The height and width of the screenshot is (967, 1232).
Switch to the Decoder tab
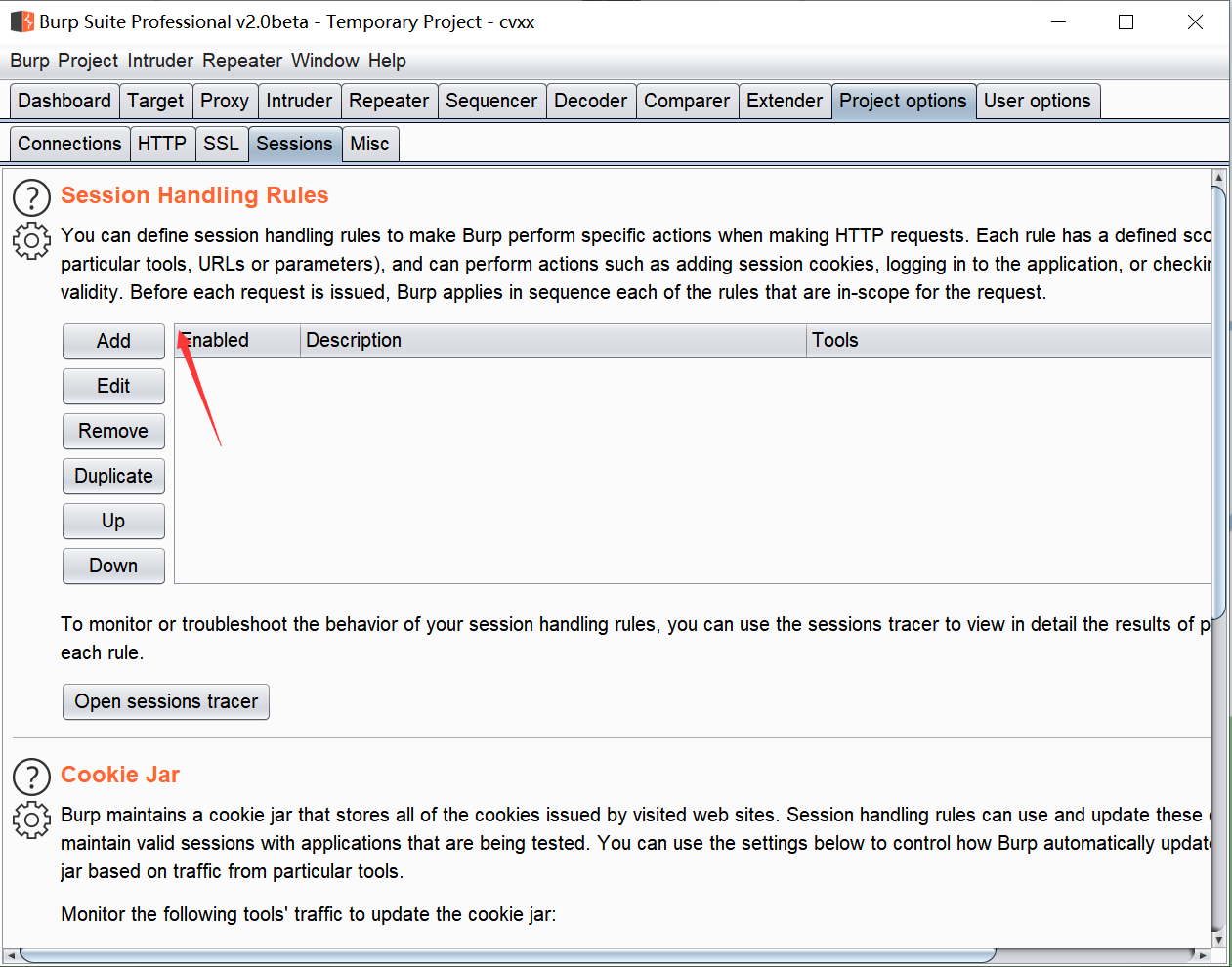[x=591, y=101]
